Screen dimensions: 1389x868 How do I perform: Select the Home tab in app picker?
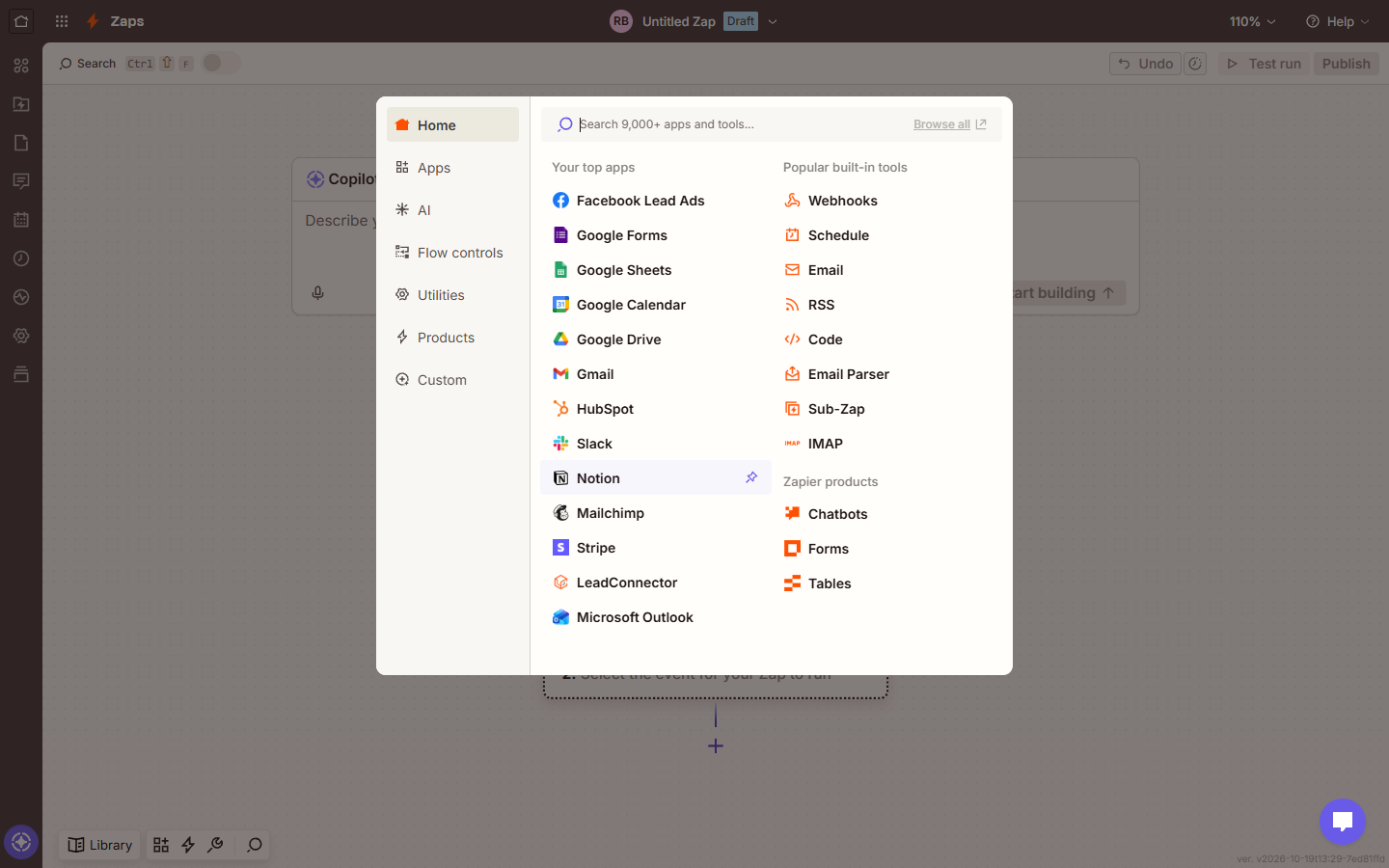pos(453,125)
